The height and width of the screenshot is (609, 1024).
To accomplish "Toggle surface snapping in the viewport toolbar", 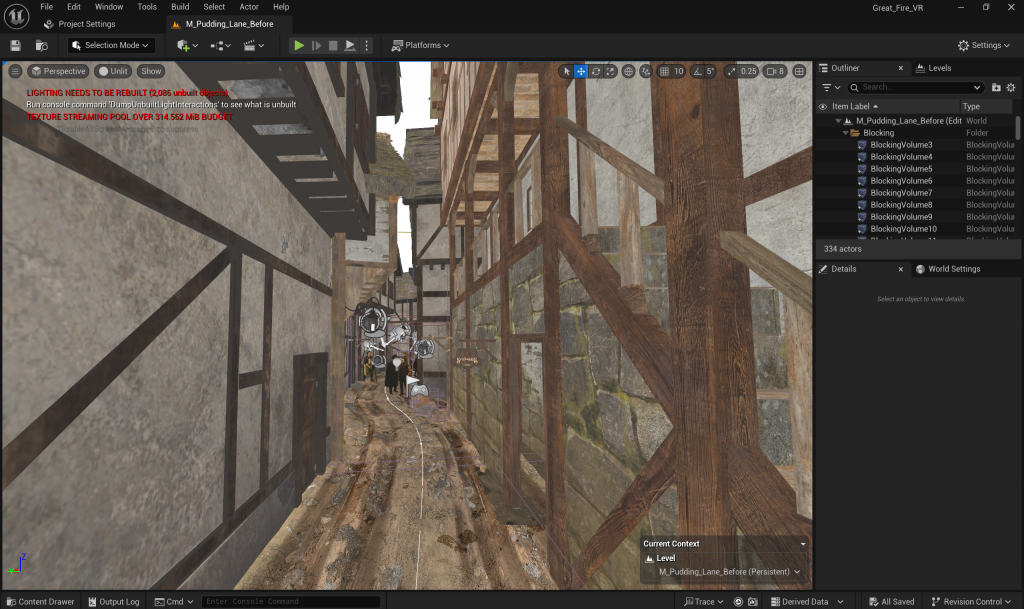I will [x=646, y=71].
